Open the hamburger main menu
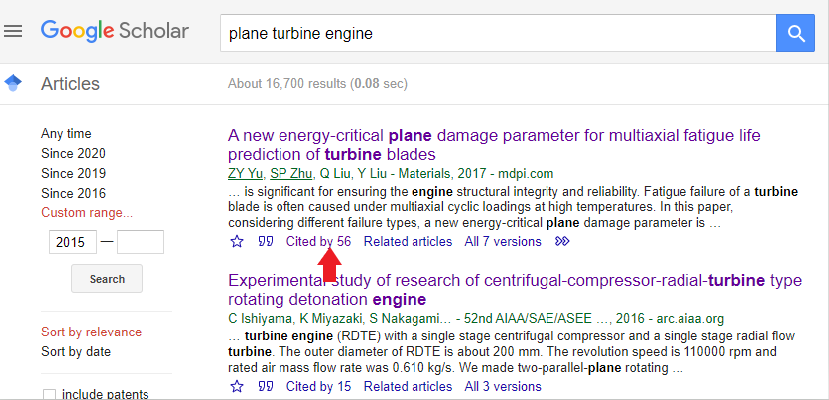This screenshot has height=400, width=829. pyautogui.click(x=13, y=31)
